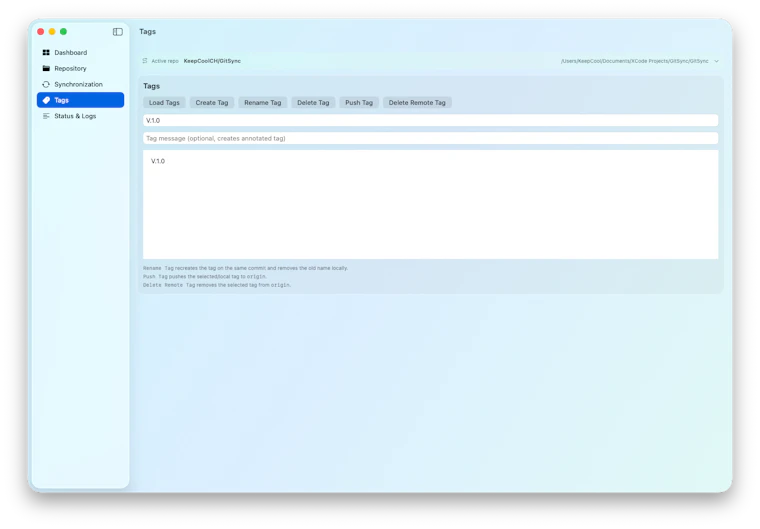The width and height of the screenshot is (760, 529).
Task: Focus the tag name field containing V.1.0
Action: tap(430, 120)
